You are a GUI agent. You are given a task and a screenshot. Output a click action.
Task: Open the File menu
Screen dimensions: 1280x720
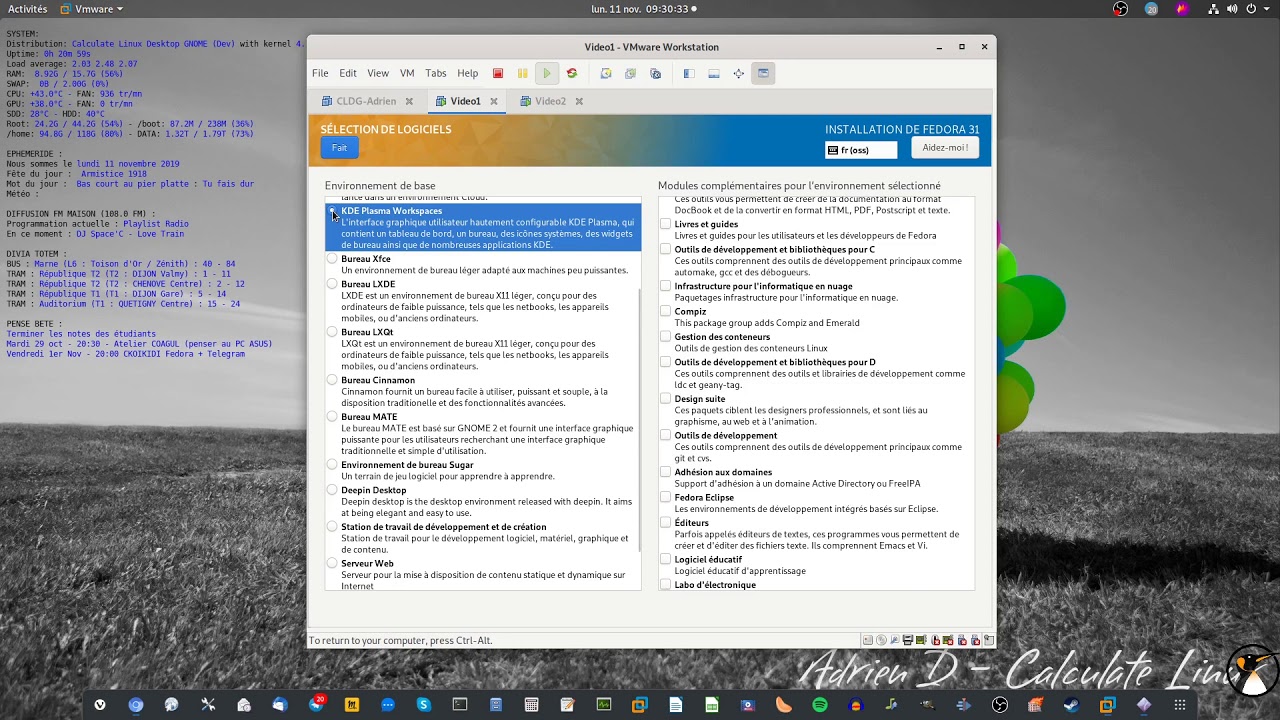pyautogui.click(x=320, y=73)
